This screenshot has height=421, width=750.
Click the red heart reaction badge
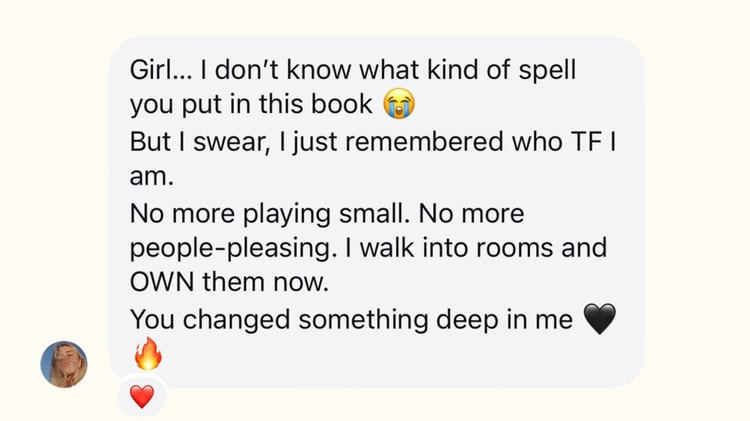pos(142,397)
